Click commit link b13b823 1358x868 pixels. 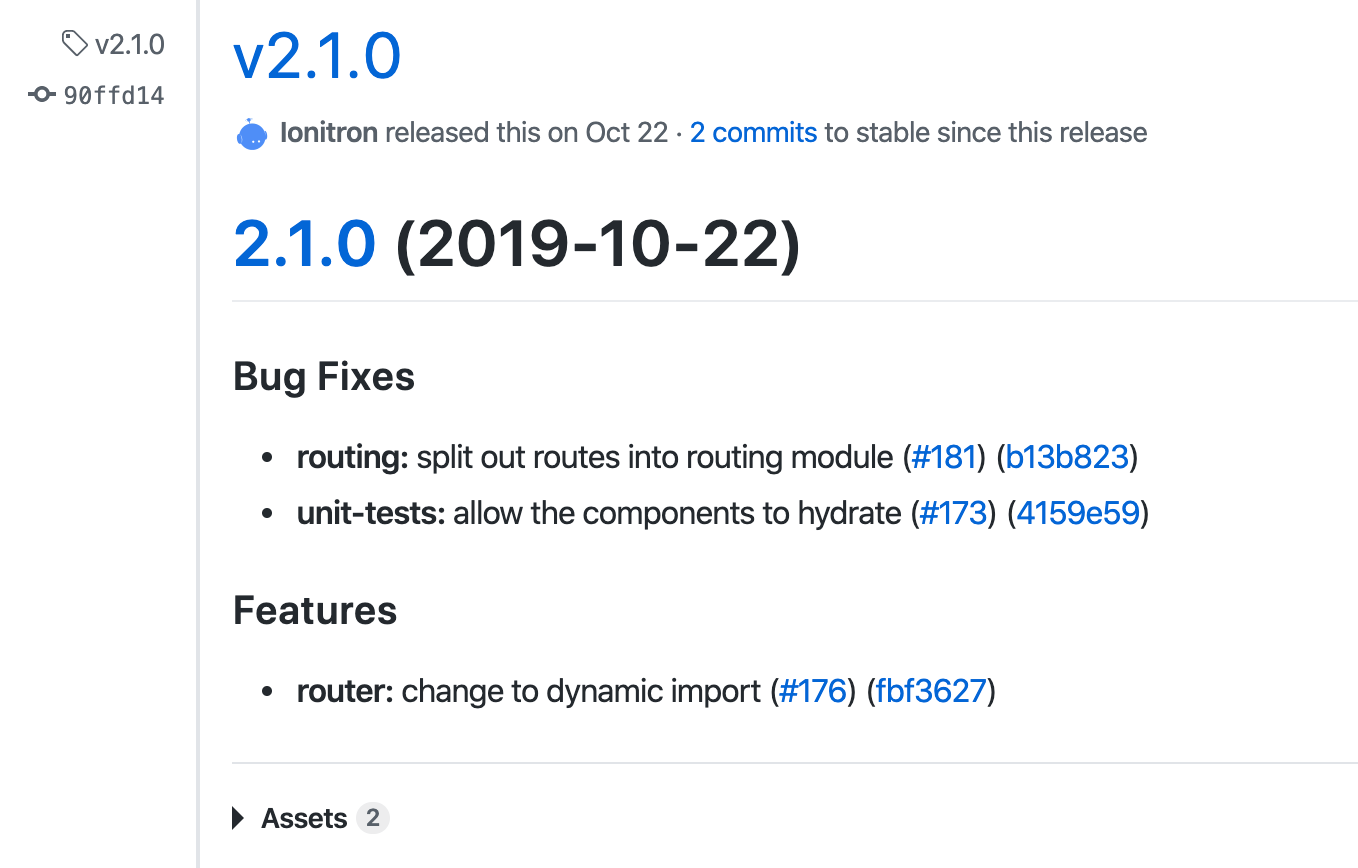coord(1066,457)
